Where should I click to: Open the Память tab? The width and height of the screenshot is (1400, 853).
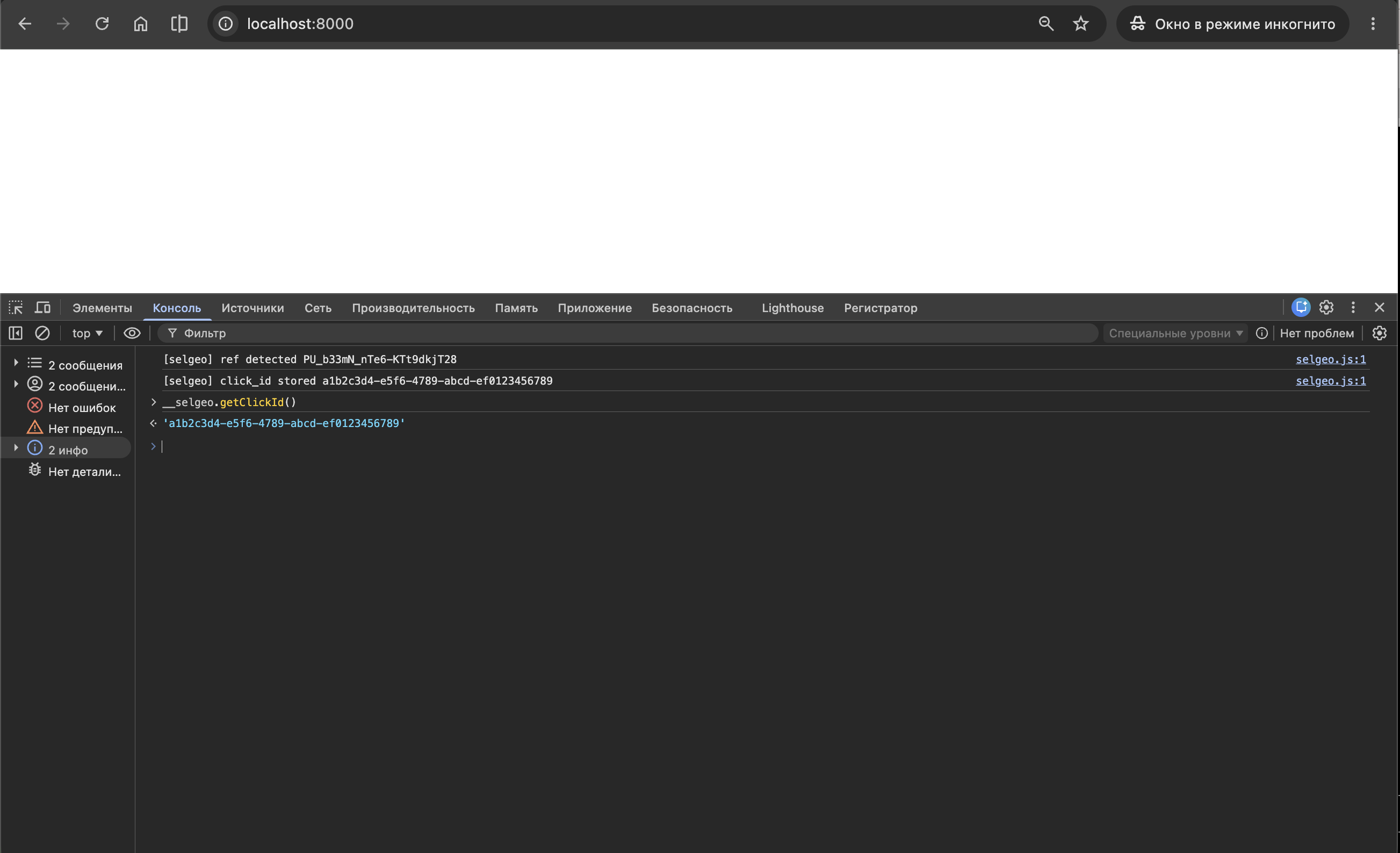[516, 308]
